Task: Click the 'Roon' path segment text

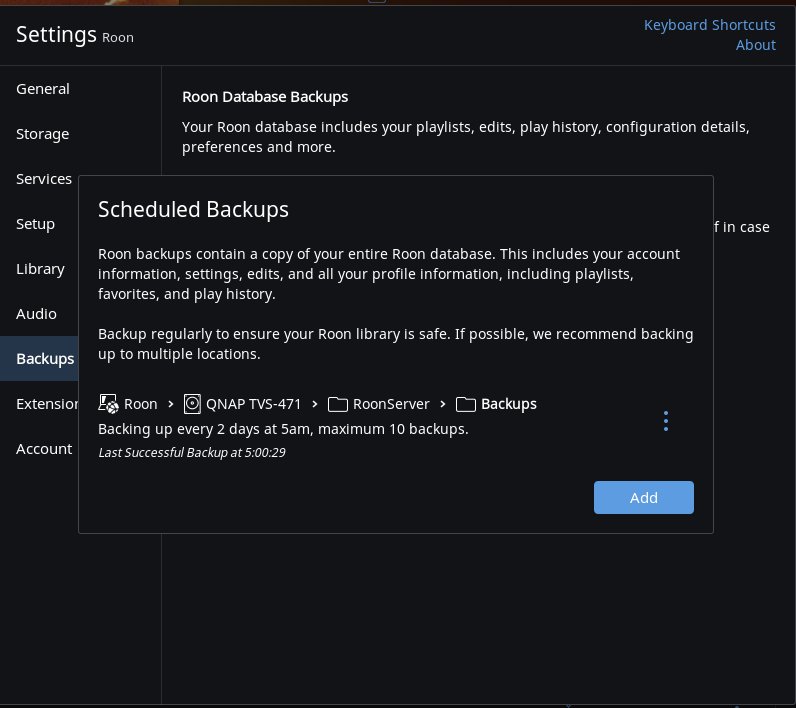Action: pyautogui.click(x=141, y=404)
